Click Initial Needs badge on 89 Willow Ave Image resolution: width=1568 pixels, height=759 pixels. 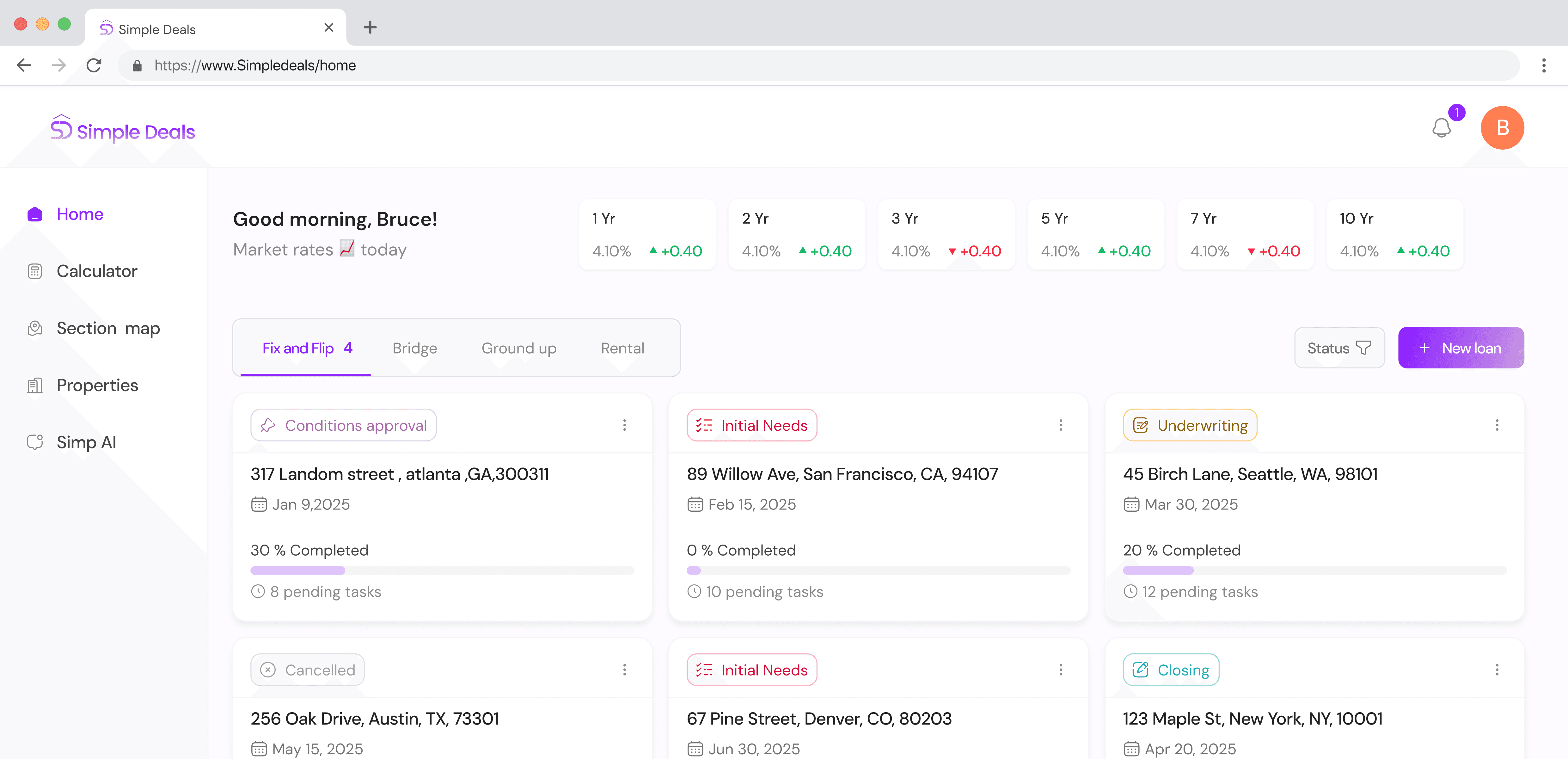[x=752, y=425]
